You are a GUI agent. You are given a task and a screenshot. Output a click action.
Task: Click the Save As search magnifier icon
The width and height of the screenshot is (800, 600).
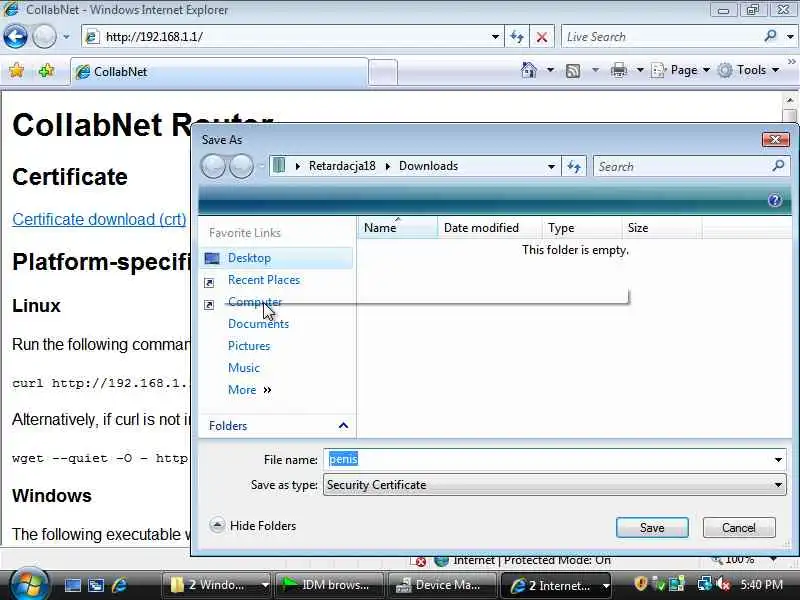tap(779, 166)
